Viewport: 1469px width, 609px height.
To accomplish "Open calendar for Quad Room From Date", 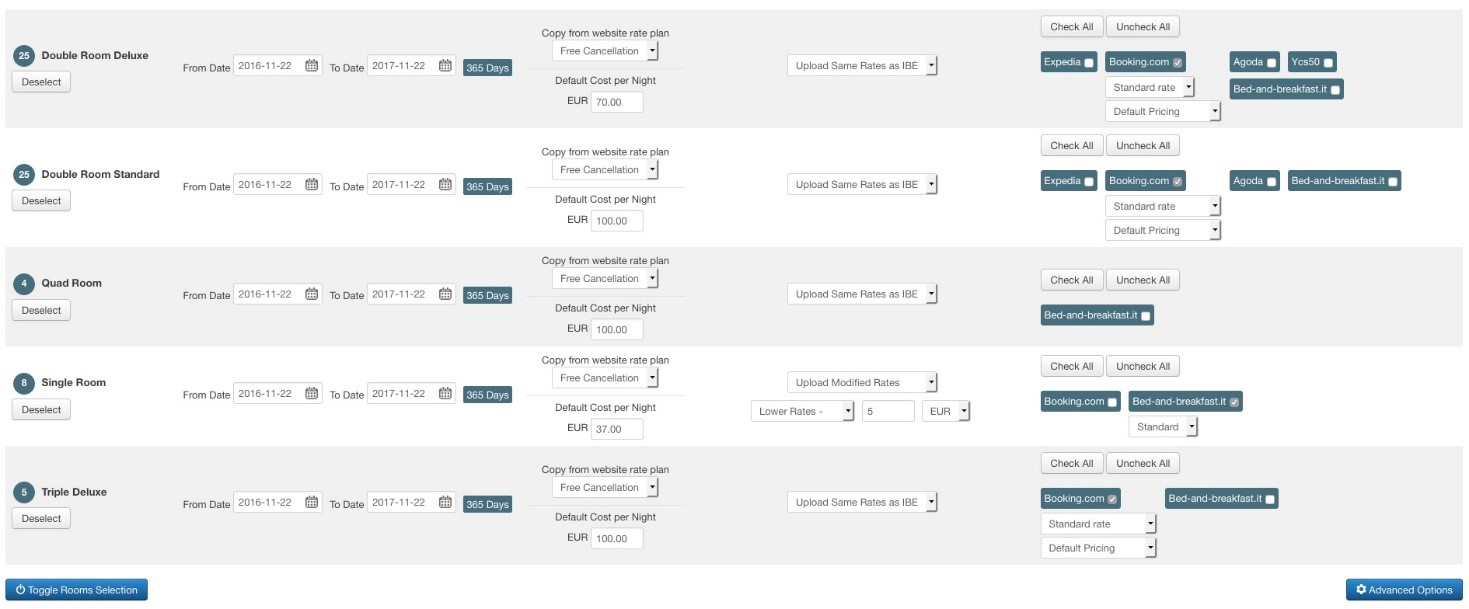I will click(x=311, y=295).
